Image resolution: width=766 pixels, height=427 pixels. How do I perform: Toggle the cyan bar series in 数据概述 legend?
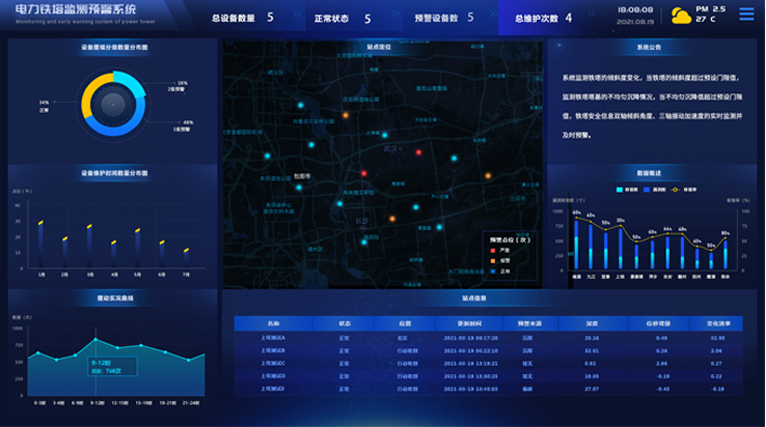620,189
